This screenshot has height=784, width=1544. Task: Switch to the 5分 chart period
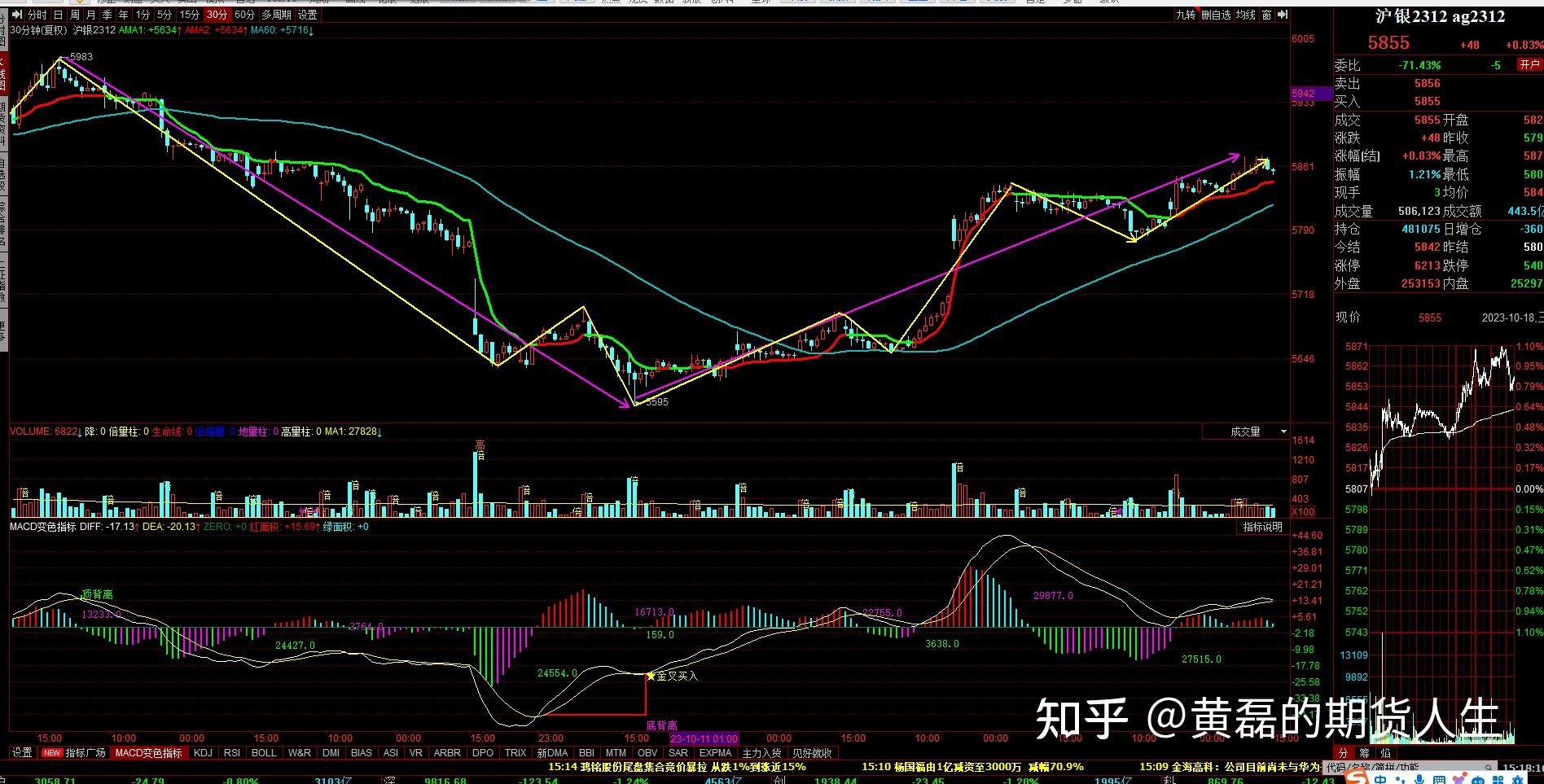164,15
